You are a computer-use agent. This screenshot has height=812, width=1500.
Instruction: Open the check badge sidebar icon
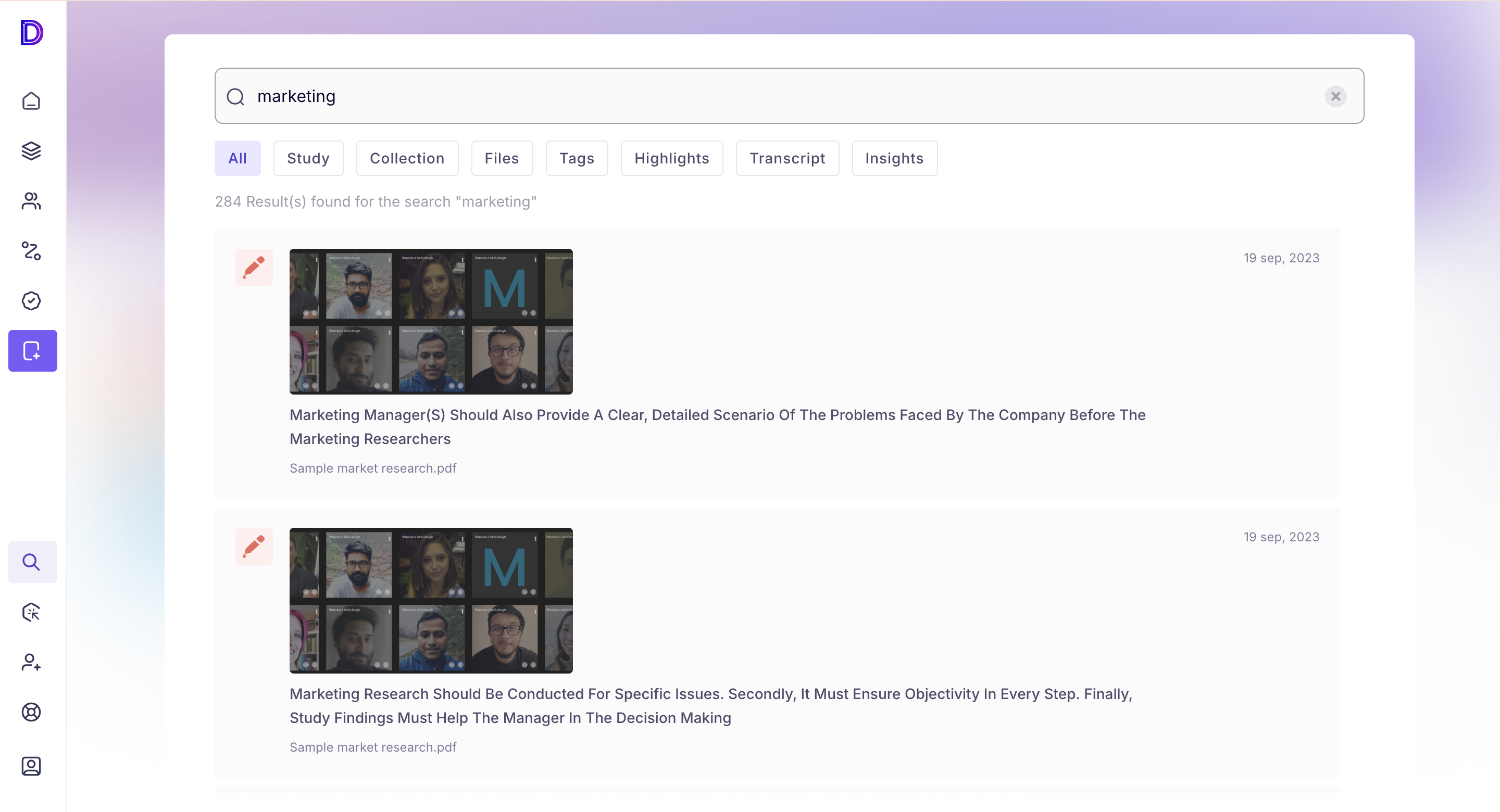(x=31, y=301)
